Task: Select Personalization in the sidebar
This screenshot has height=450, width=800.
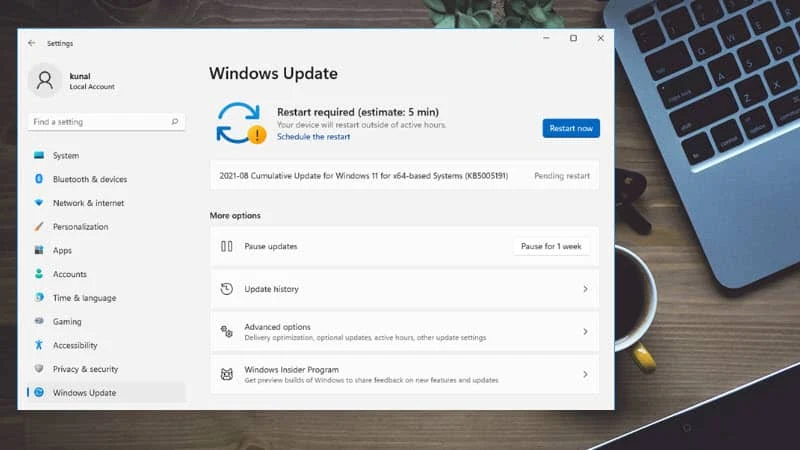Action: [x=106, y=227]
